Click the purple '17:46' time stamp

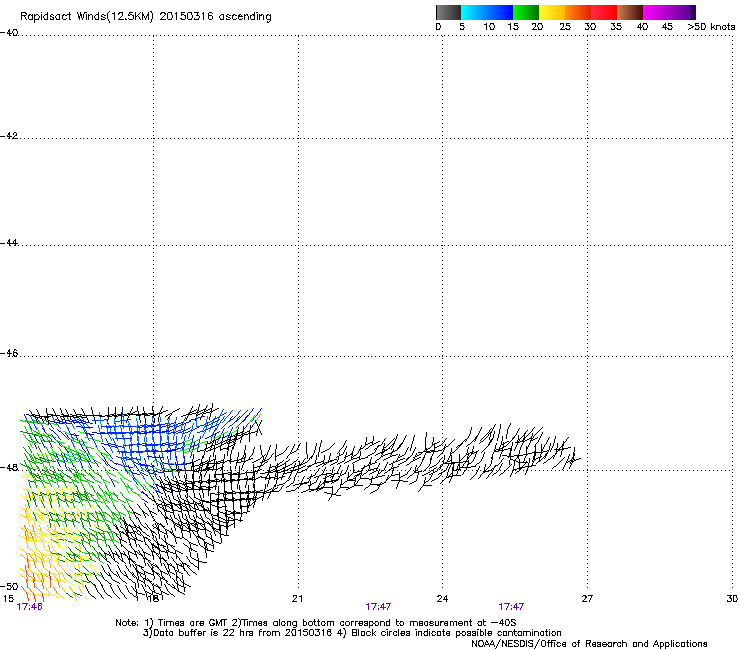[29, 607]
